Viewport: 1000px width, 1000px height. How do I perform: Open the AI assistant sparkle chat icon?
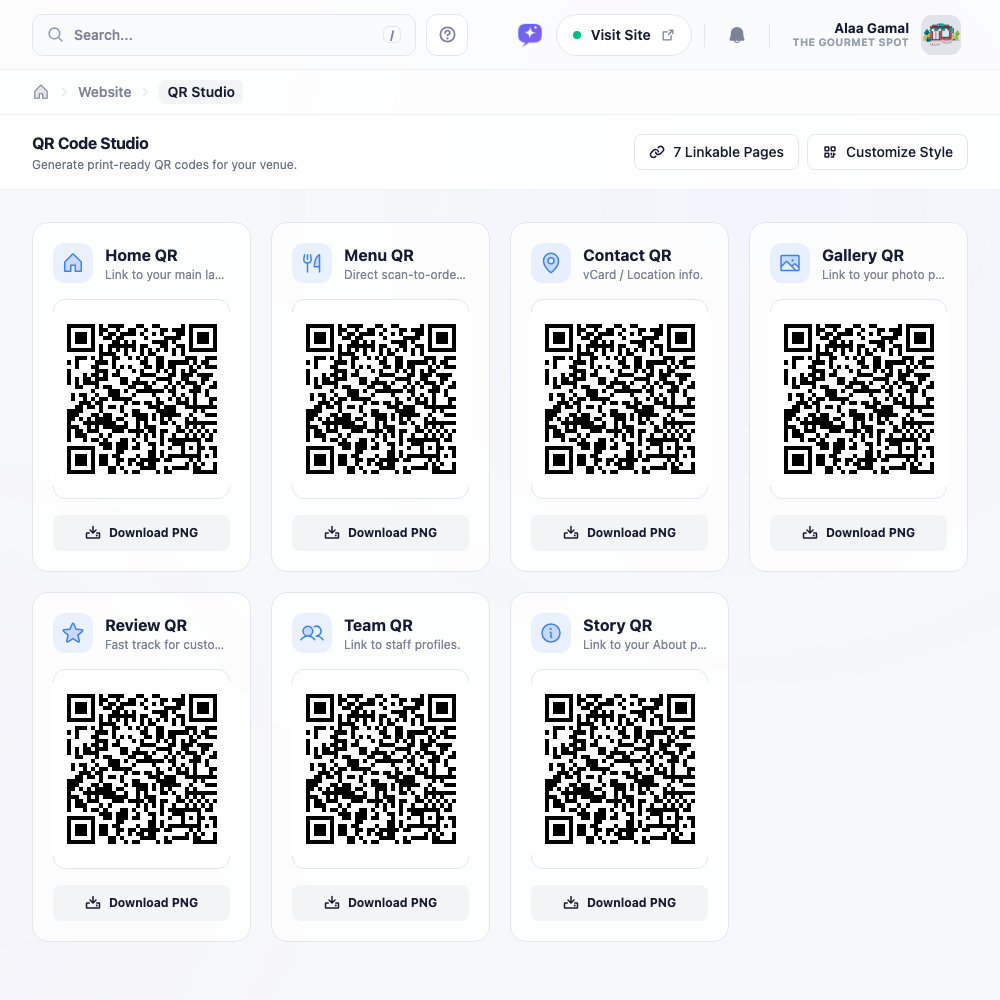(x=530, y=34)
